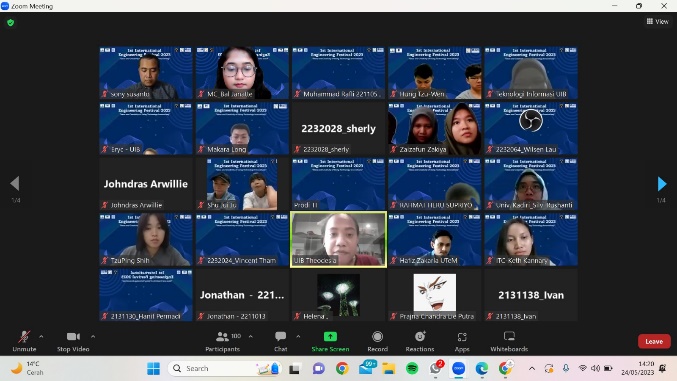The height and width of the screenshot is (381, 677).
Task: Start sharing with Share Screen
Action: (x=330, y=341)
